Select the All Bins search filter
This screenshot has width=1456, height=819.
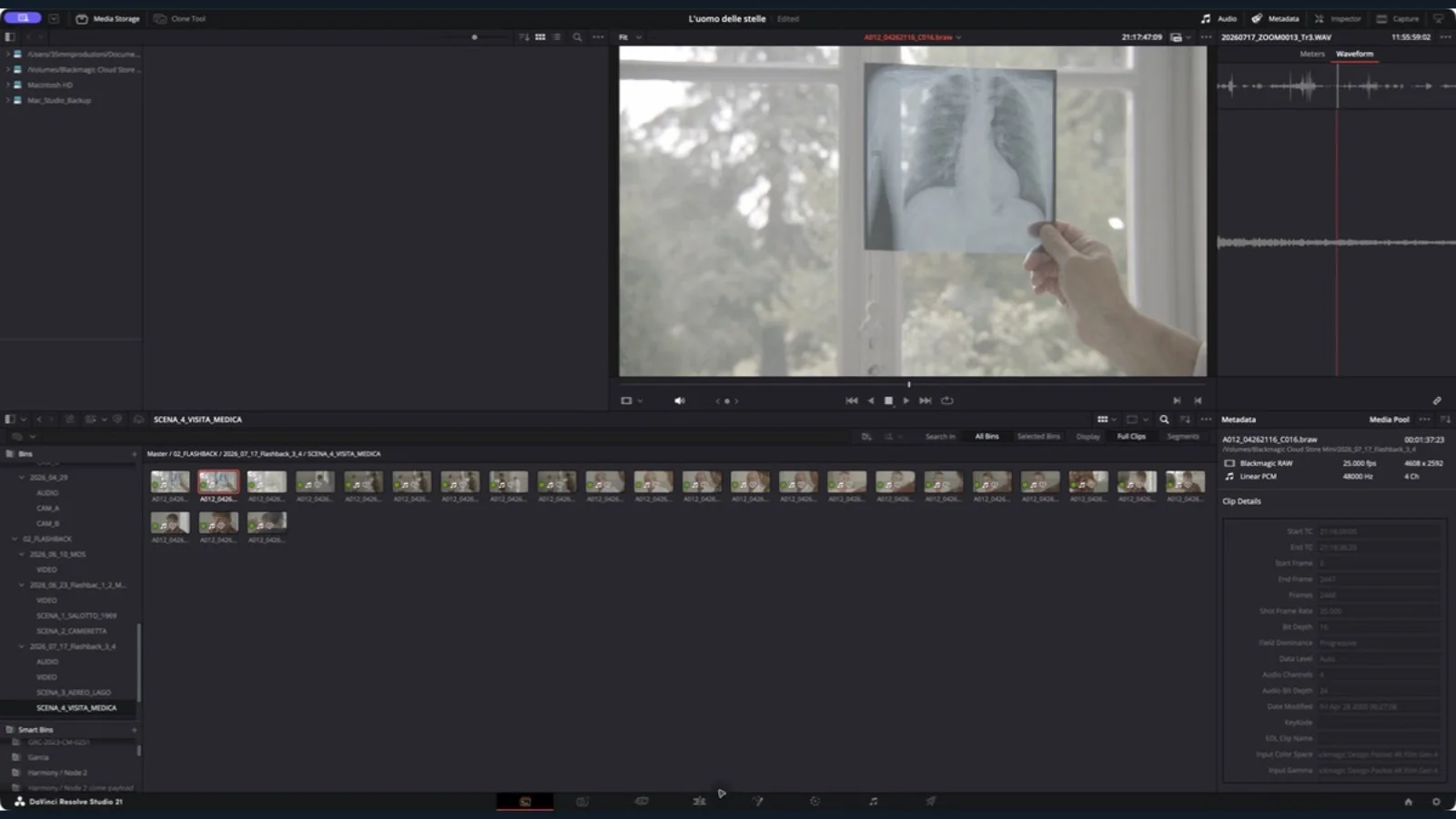pos(986,437)
